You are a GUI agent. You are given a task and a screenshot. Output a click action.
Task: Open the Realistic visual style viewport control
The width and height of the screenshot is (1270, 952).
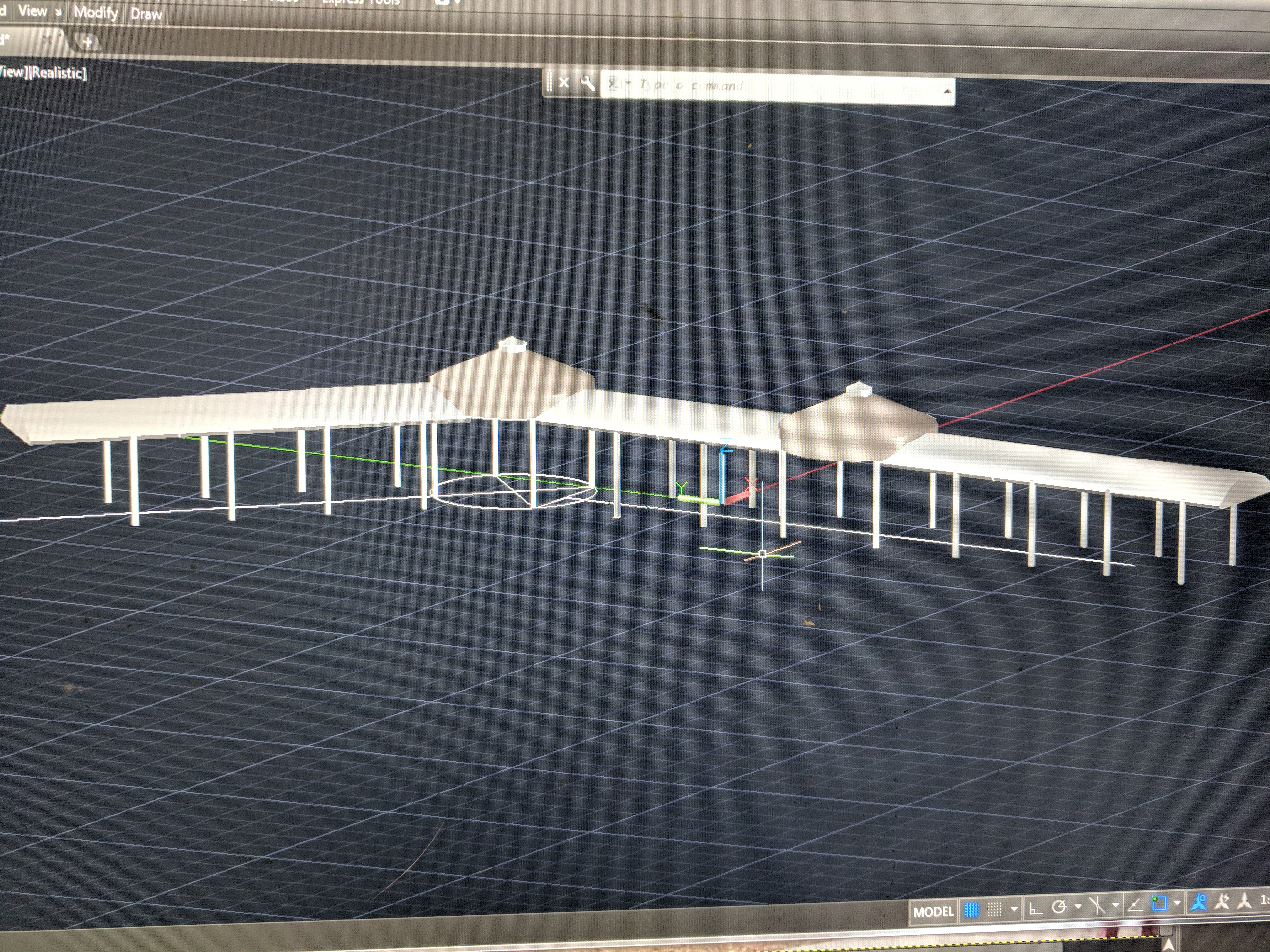tap(59, 72)
